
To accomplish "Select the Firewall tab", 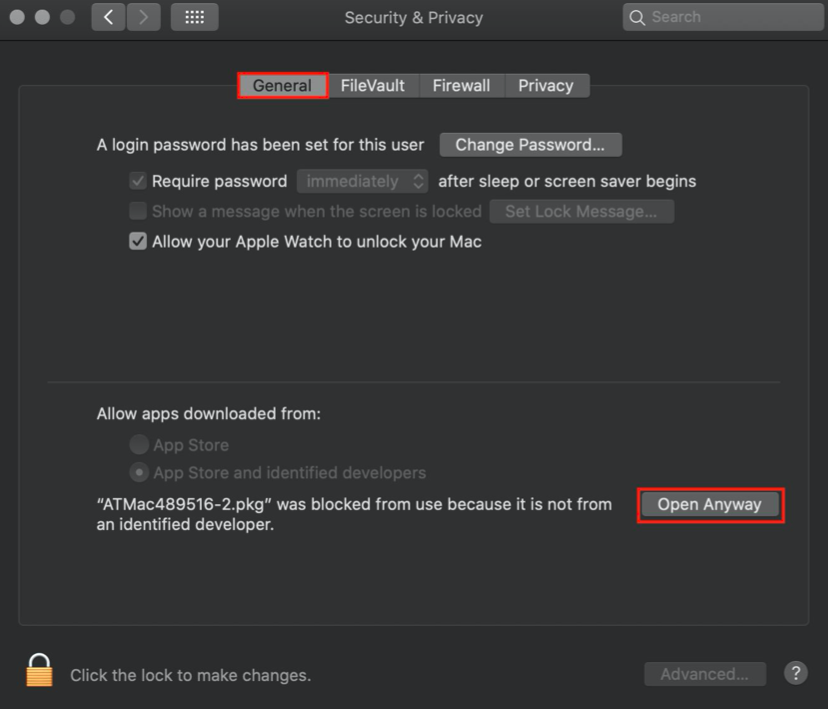I will [461, 85].
